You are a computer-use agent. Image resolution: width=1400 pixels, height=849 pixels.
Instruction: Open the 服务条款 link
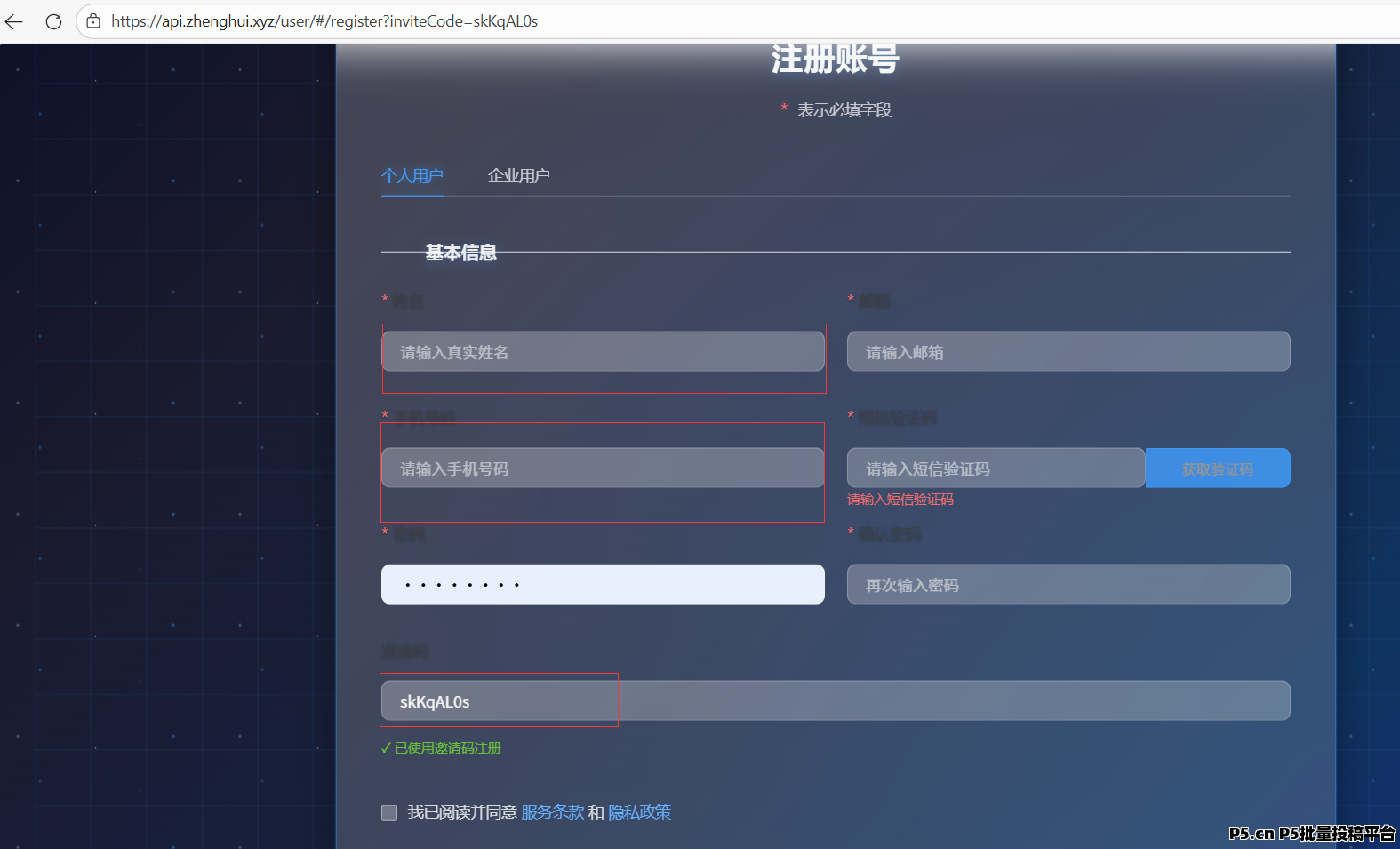[x=552, y=813]
